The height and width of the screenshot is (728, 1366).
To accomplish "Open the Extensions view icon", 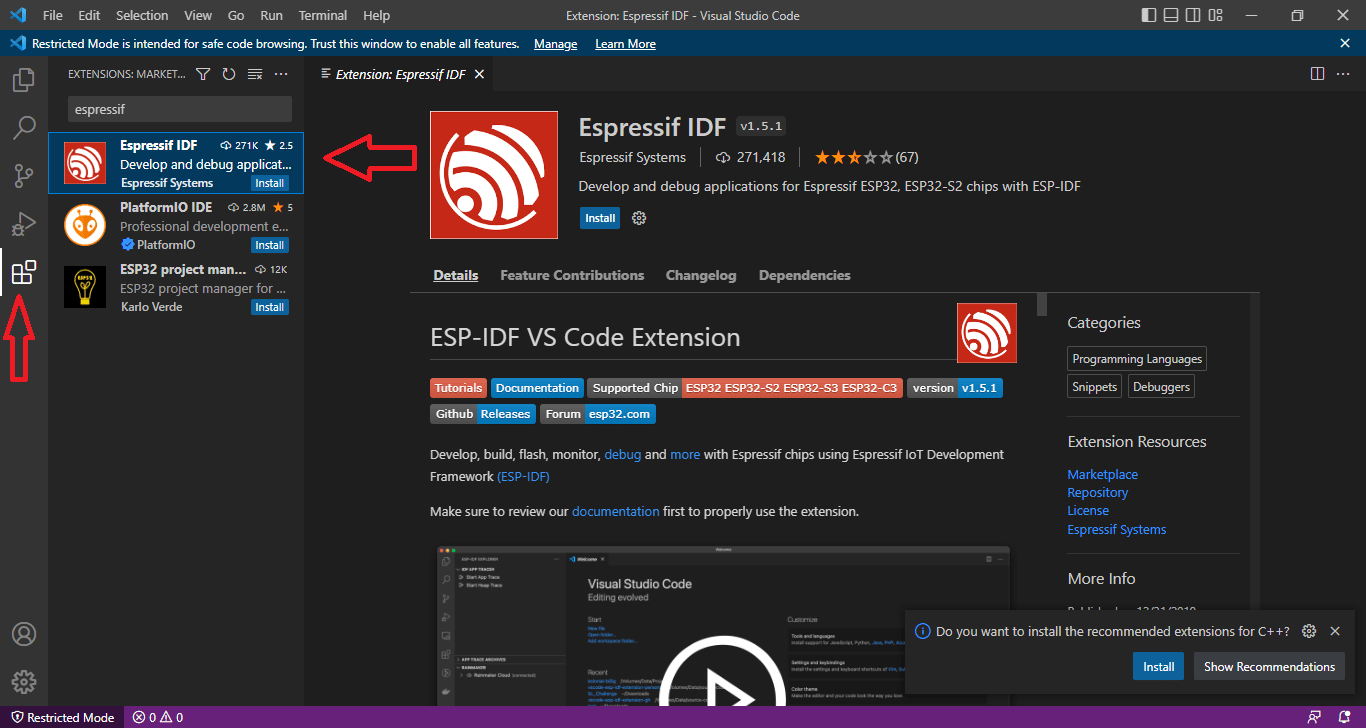I will pos(24,272).
